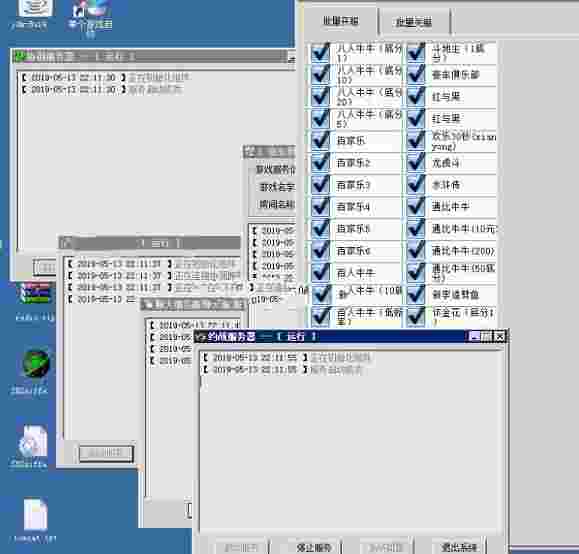
Task: Toggle the 通比牛牛(10元) checkbox
Action: 416,229
